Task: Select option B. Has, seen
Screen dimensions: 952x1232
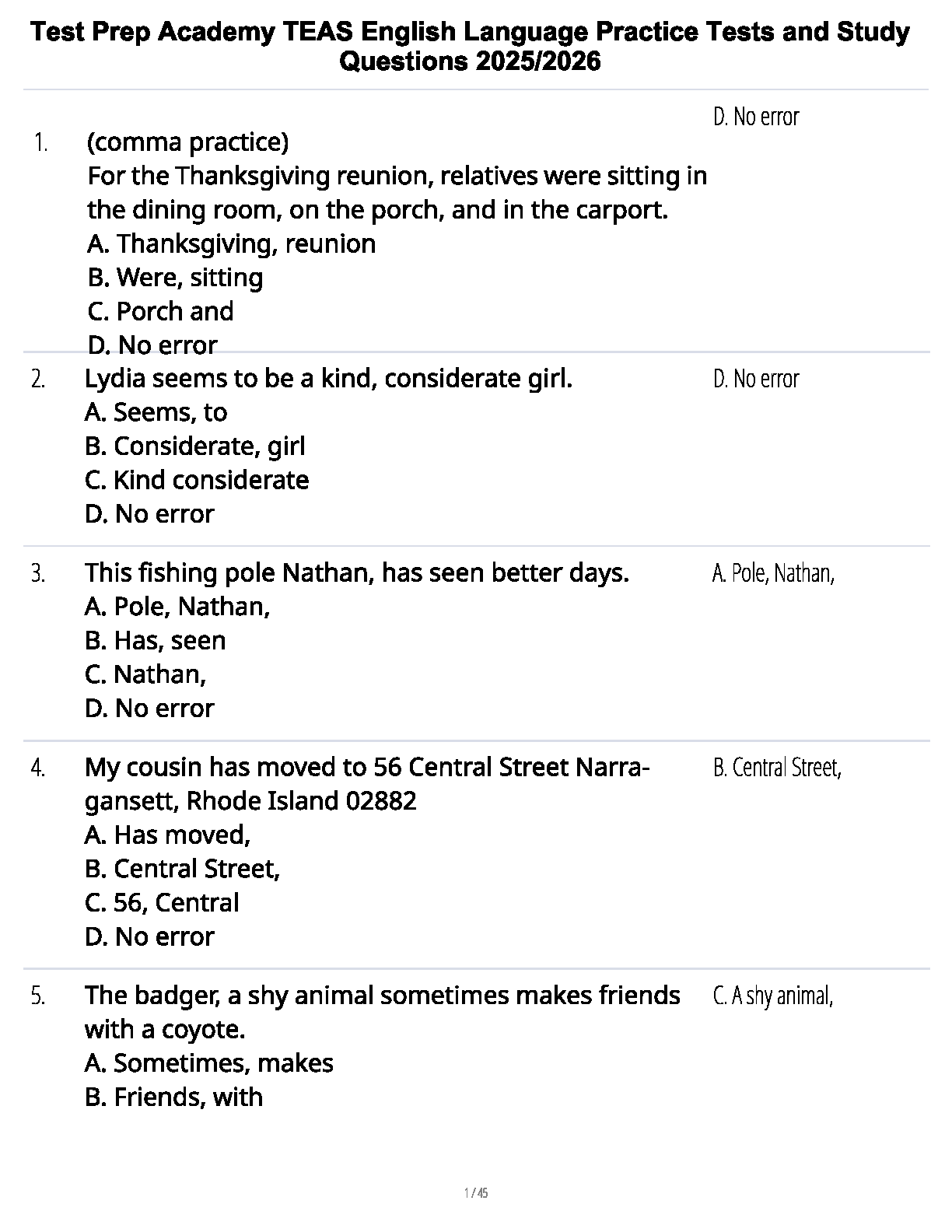Action: coord(155,641)
